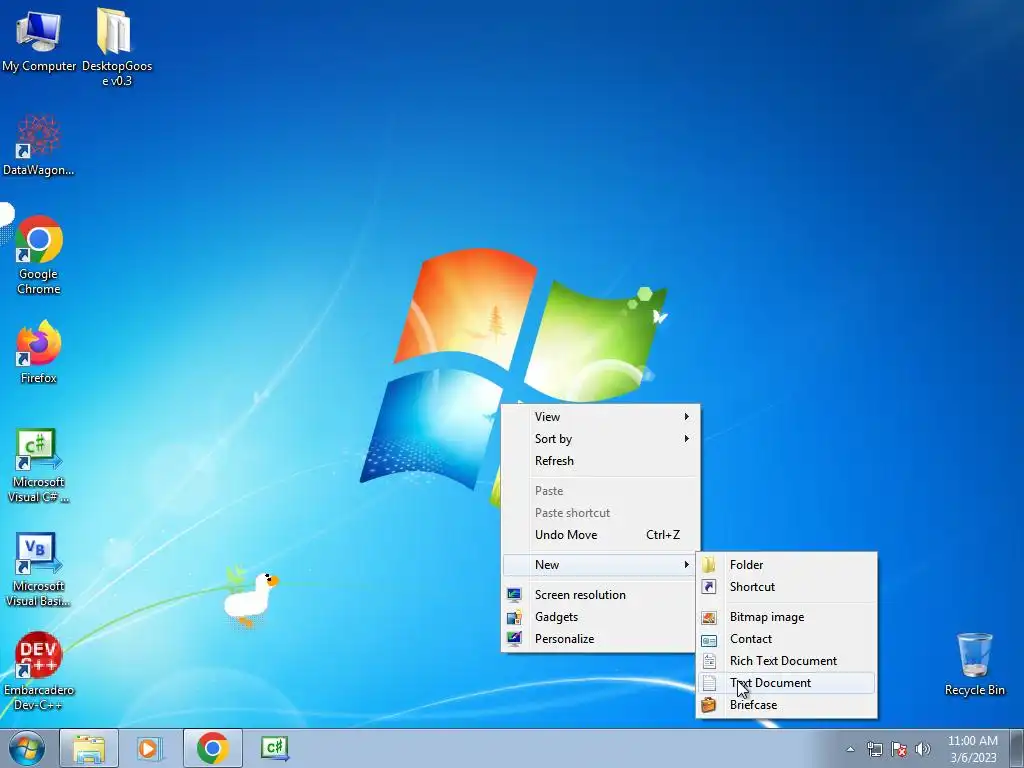Create a new Text Document
The height and width of the screenshot is (768, 1024).
787,683
